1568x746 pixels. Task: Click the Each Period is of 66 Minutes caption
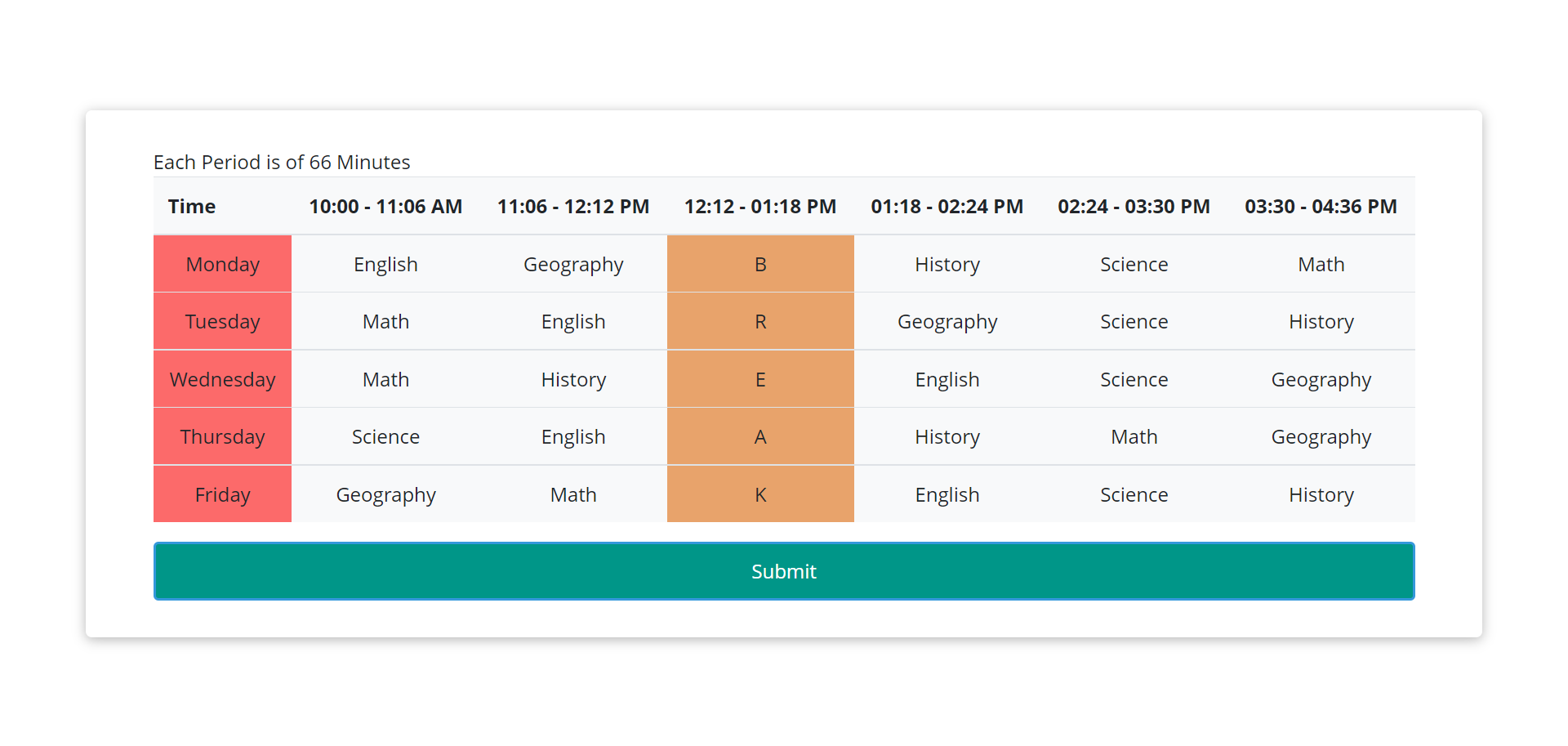click(x=282, y=162)
